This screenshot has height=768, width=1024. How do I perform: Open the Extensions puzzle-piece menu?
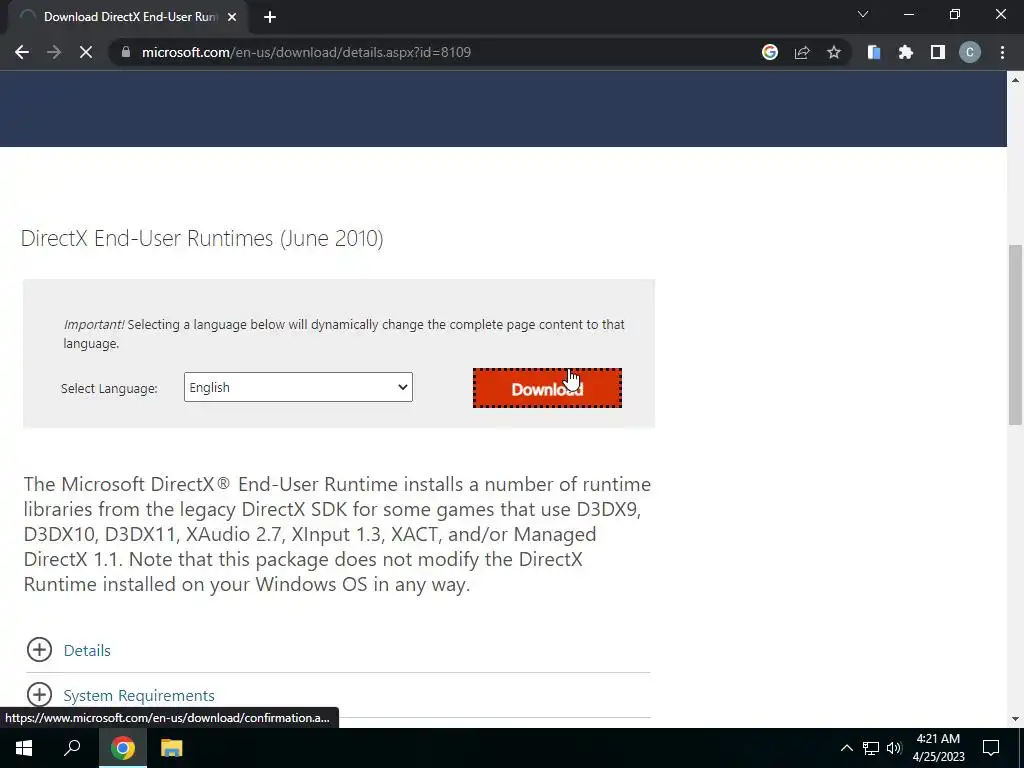[x=906, y=52]
